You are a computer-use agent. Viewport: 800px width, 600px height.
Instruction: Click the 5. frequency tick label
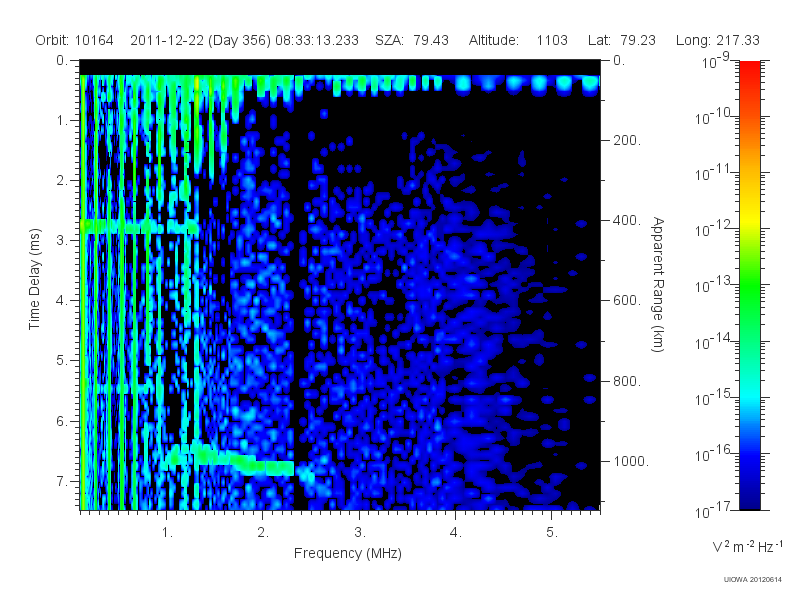(552, 533)
